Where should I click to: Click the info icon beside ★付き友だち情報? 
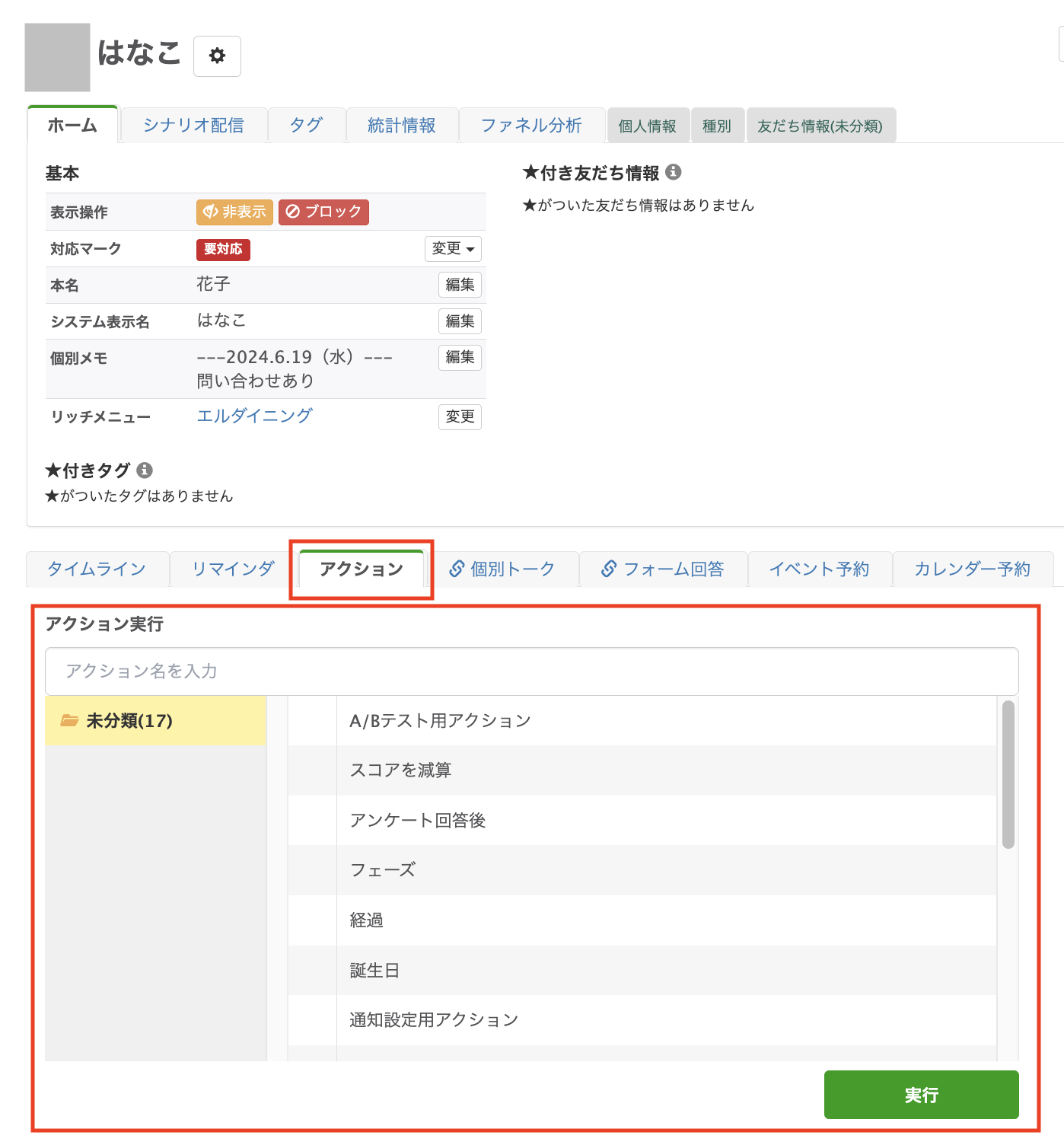point(674,171)
